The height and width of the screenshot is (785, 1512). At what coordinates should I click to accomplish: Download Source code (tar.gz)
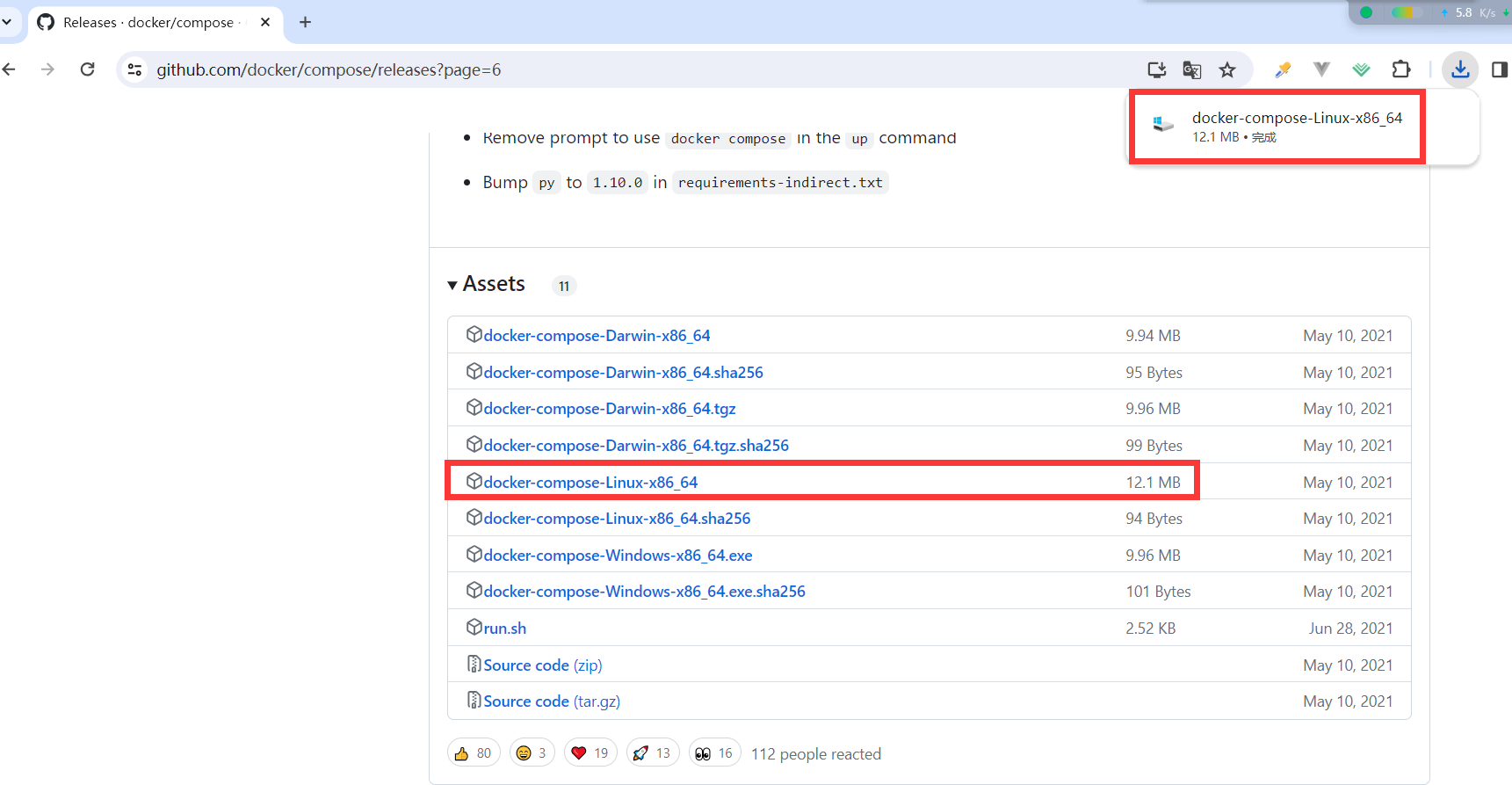click(x=552, y=701)
